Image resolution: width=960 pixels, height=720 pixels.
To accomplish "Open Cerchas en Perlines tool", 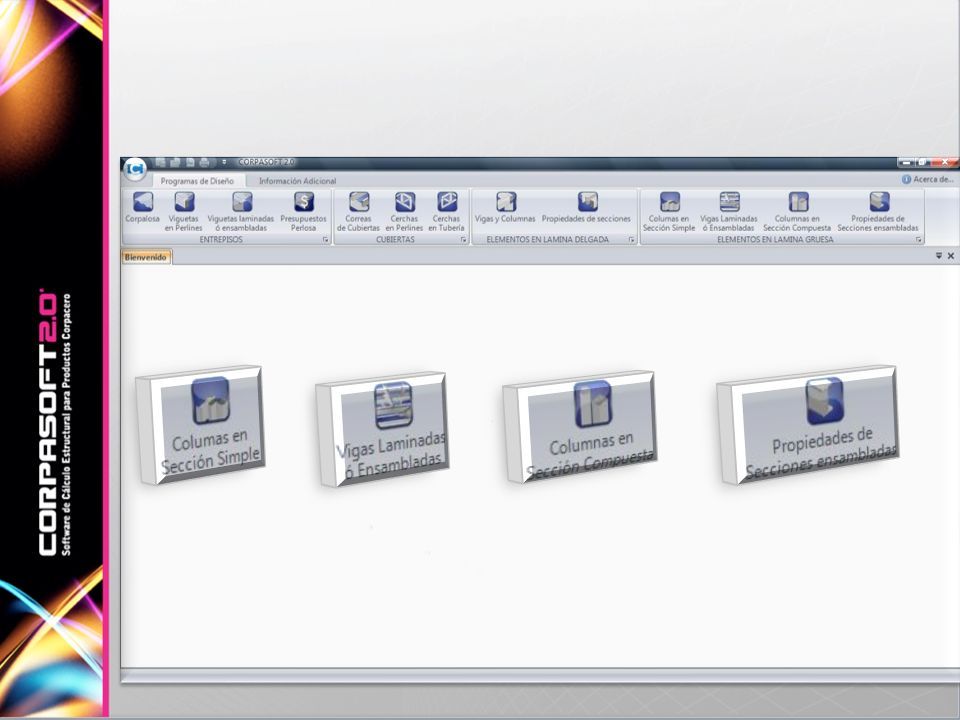I will point(404,211).
